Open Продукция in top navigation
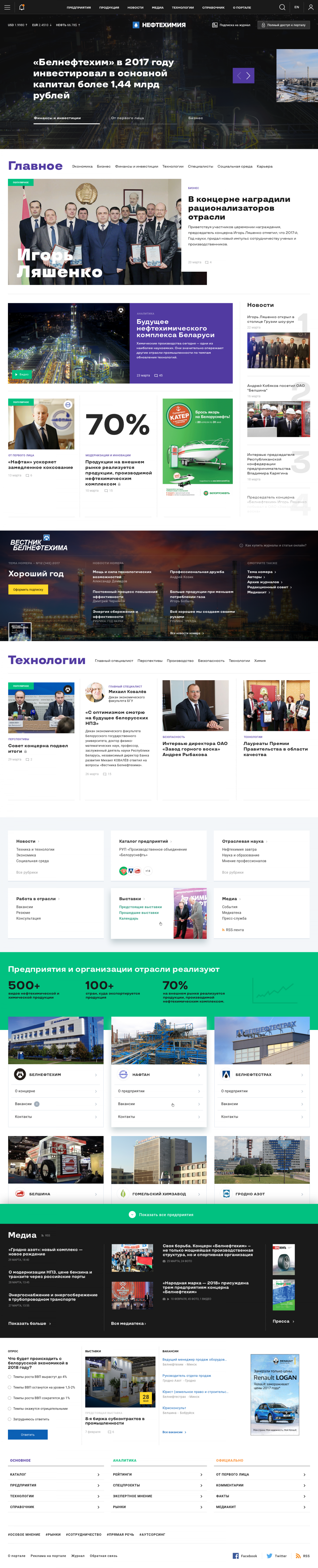Screen dimensions: 318x1568 [109, 7]
